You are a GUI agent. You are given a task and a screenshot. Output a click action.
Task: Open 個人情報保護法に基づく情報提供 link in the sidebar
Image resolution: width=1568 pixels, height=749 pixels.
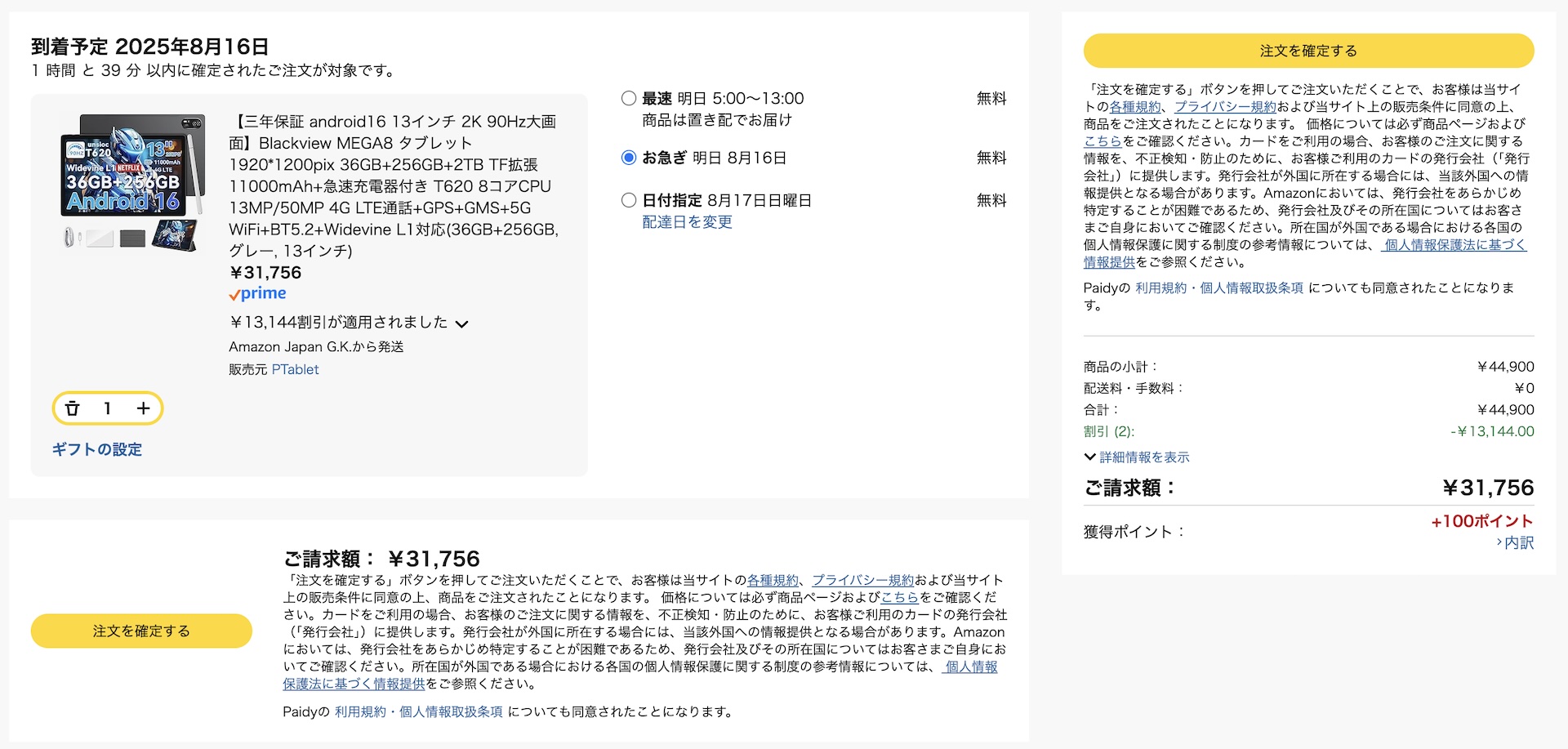(1454, 245)
